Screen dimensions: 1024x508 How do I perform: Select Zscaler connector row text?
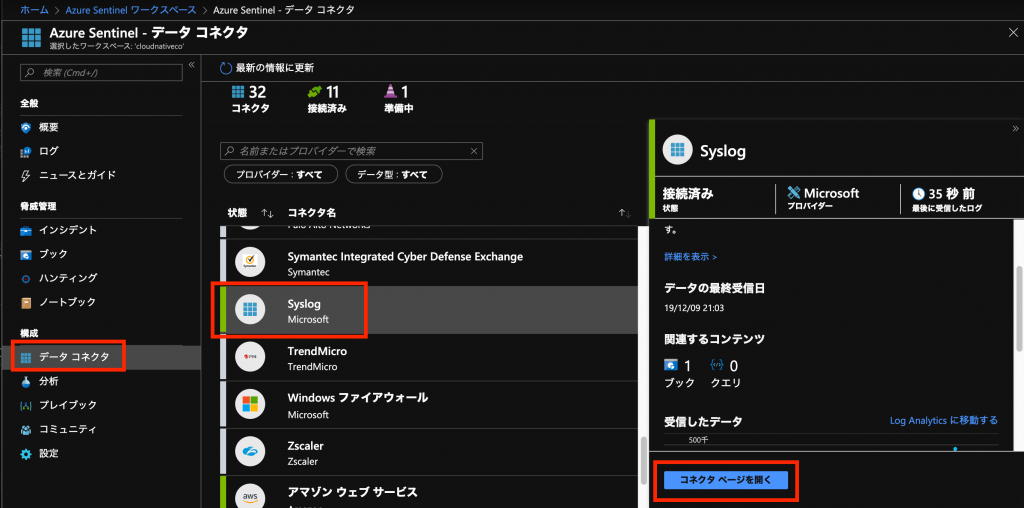[x=306, y=454]
